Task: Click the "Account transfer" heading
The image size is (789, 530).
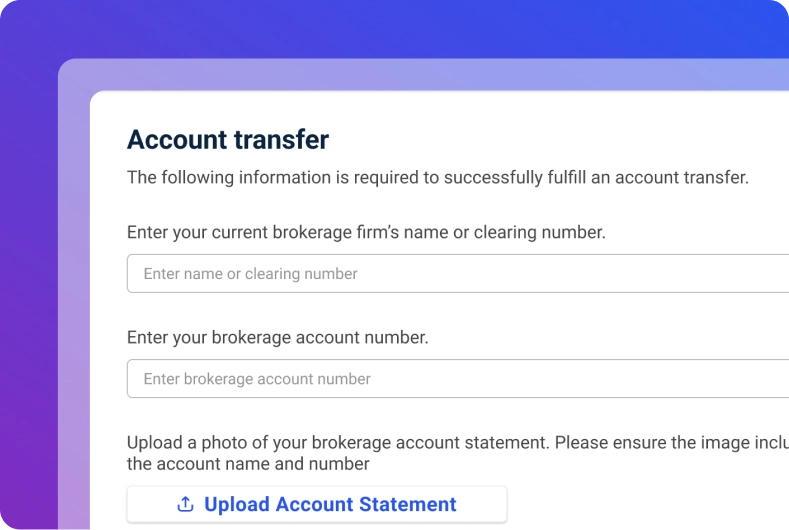Action: [x=228, y=139]
